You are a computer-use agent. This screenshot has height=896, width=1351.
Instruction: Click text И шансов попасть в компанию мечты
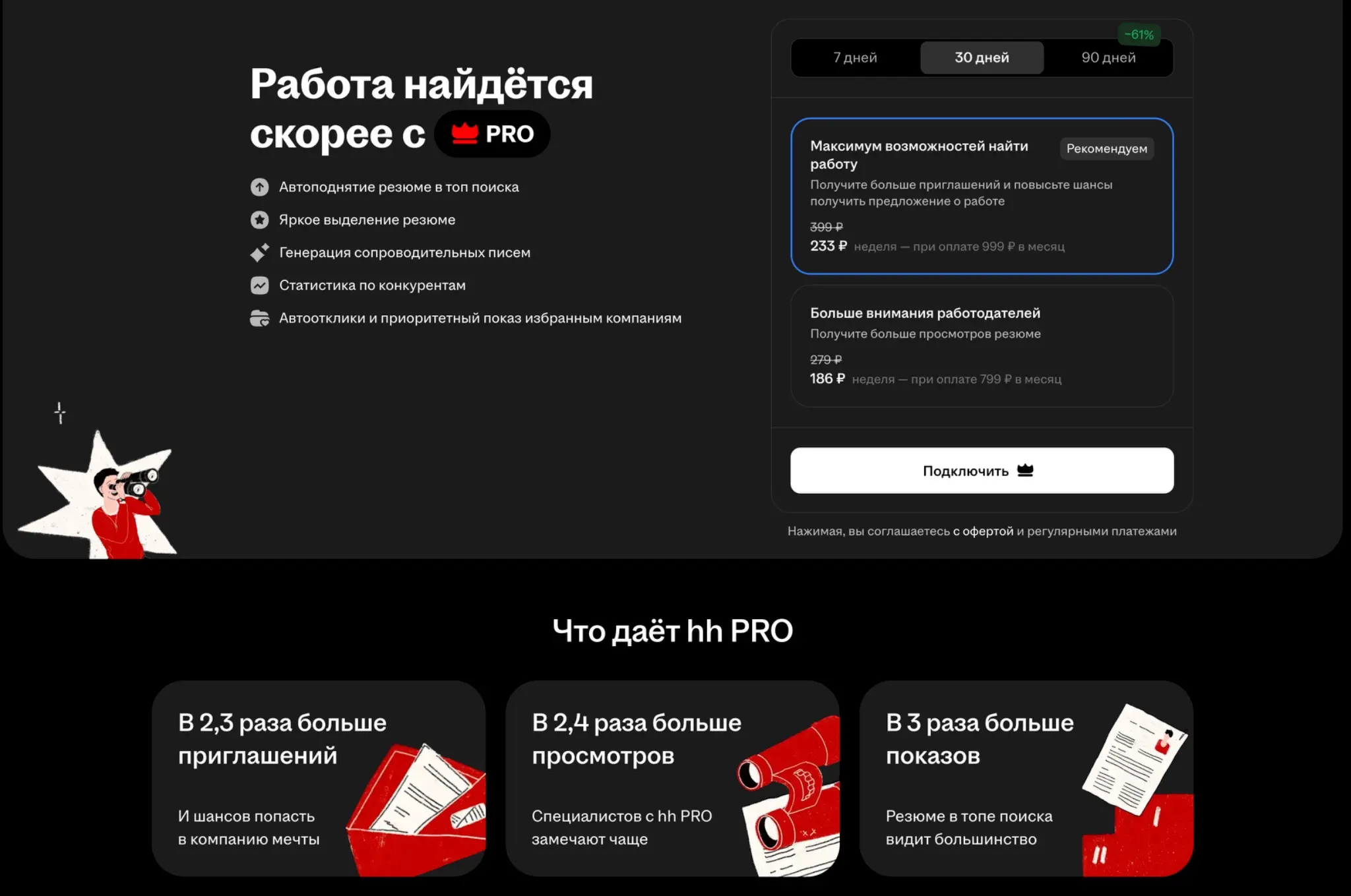pyautogui.click(x=249, y=827)
